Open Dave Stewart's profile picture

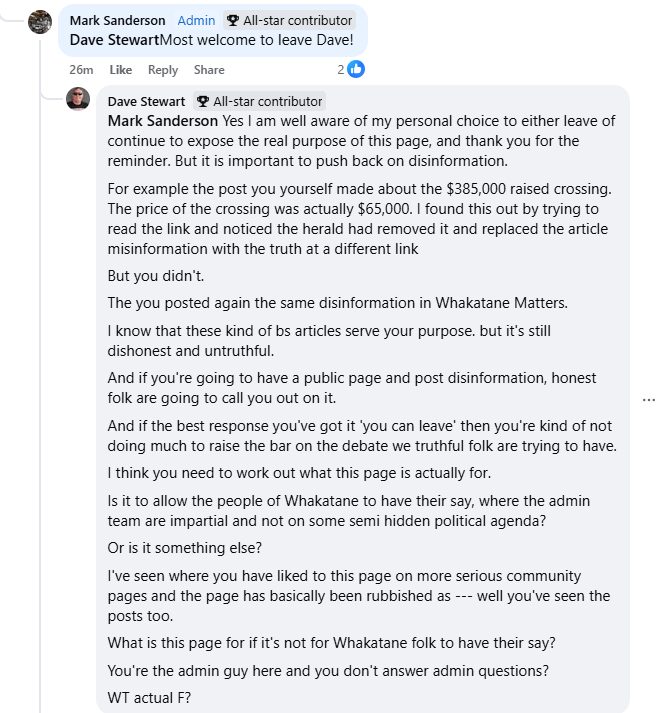[x=78, y=100]
